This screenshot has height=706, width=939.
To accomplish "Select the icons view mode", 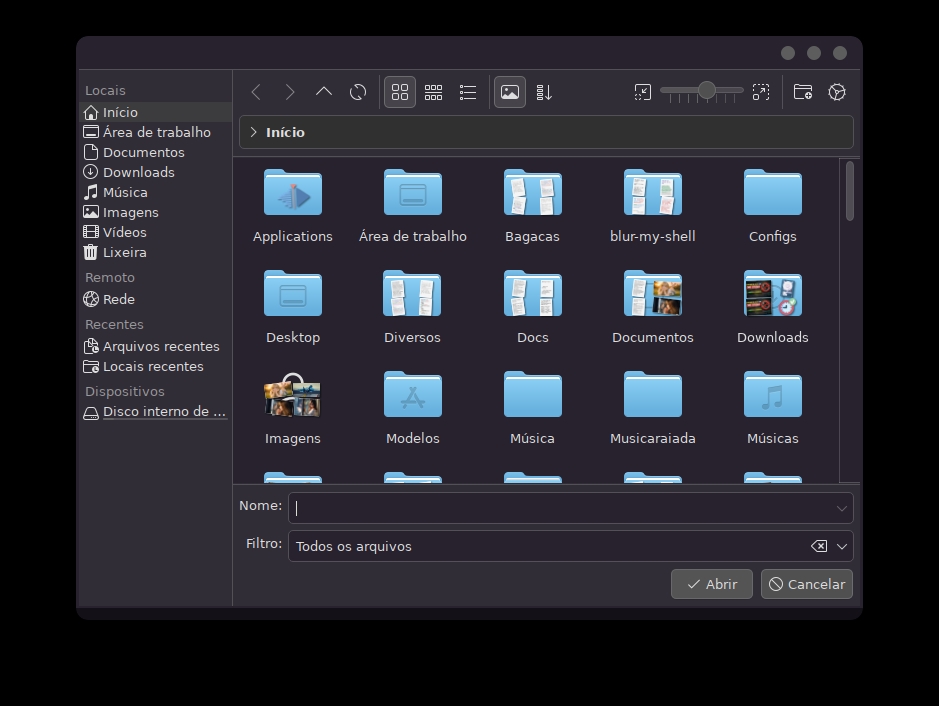I will point(400,92).
